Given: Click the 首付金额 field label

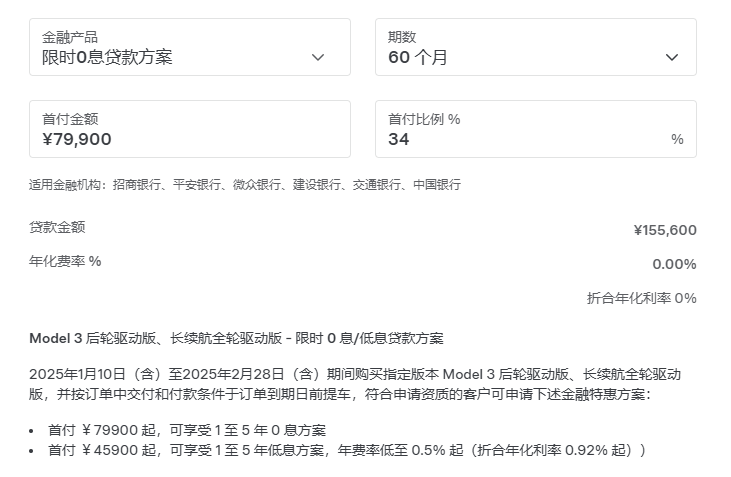Looking at the screenshot, I should [70, 119].
